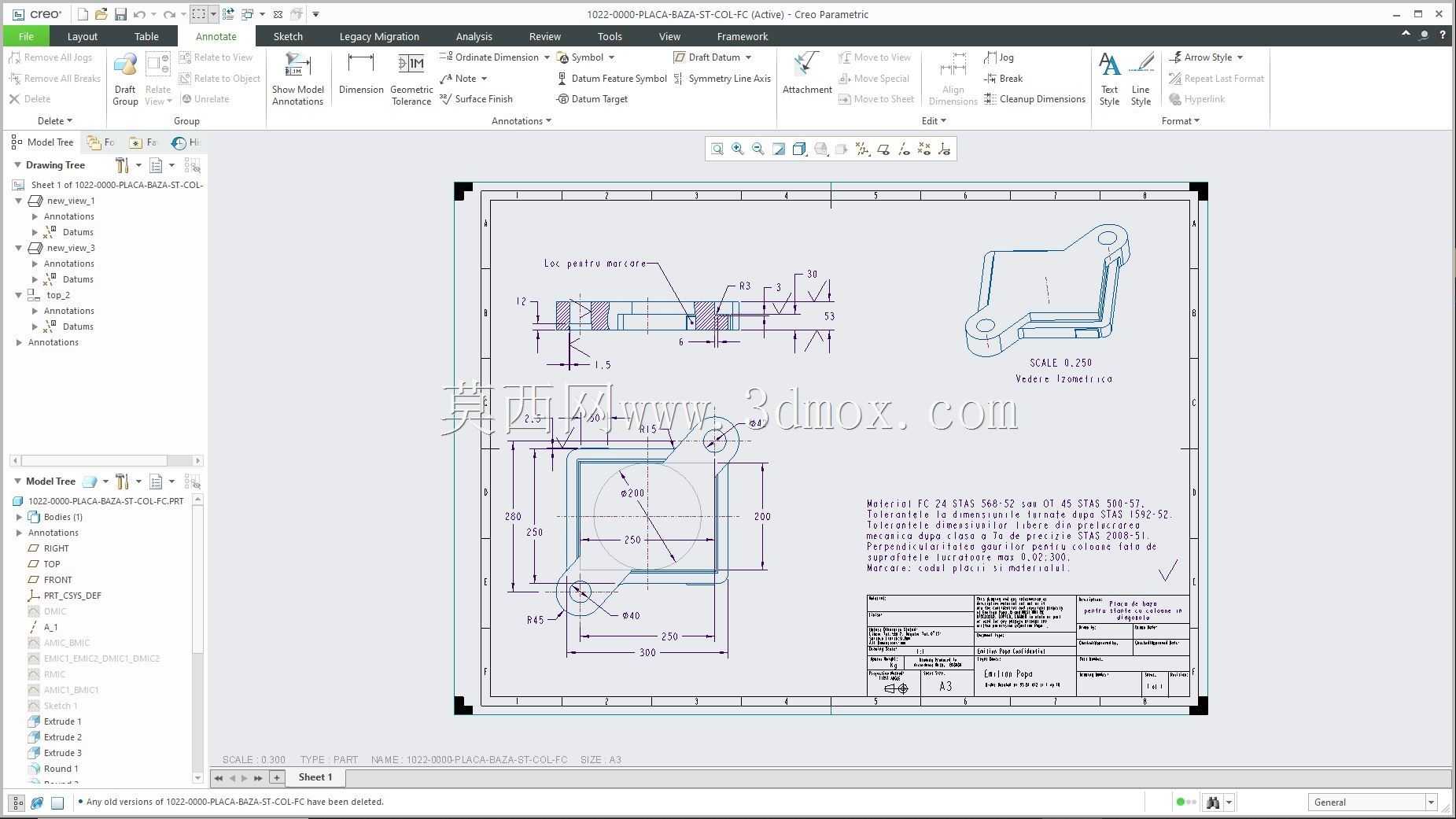Screen dimensions: 1456x819
Task: Click the Datum Target tool
Action: click(592, 99)
